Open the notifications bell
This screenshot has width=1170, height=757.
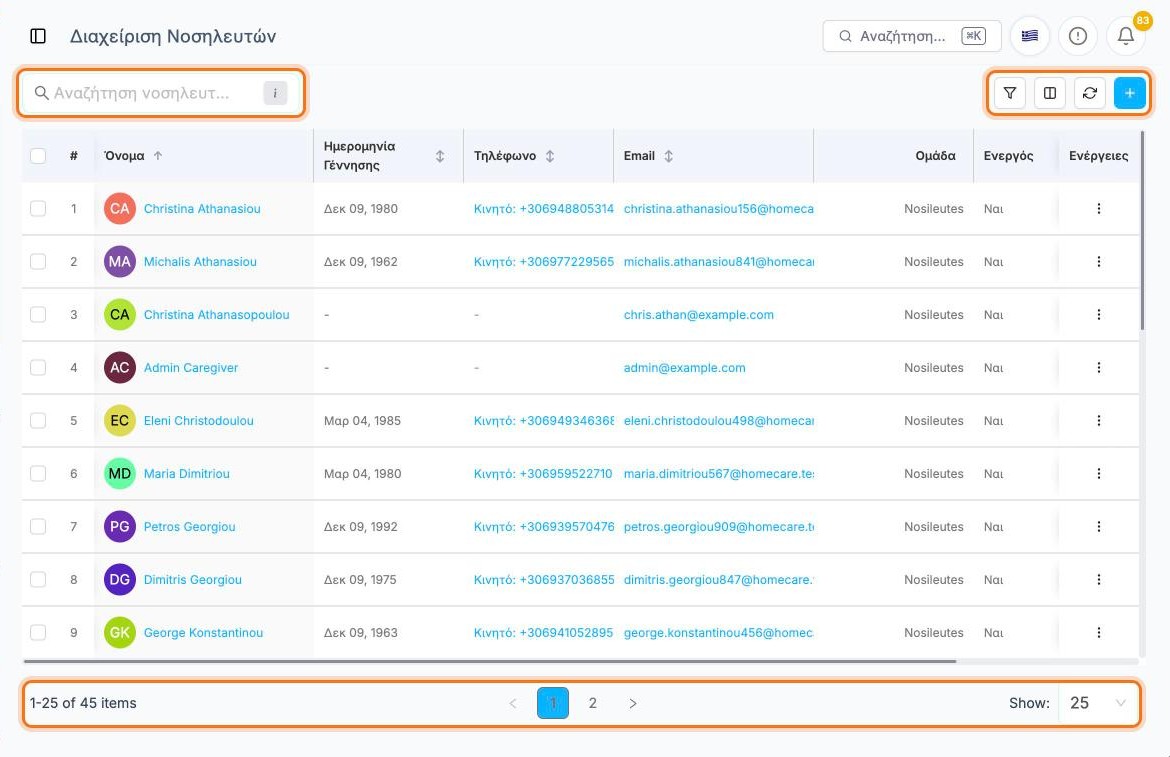click(x=1126, y=36)
